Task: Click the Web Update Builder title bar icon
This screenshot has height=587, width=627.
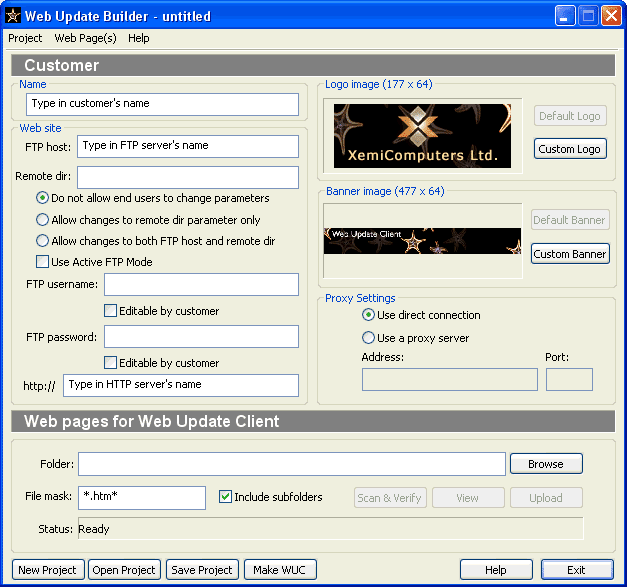Action: tap(14, 15)
